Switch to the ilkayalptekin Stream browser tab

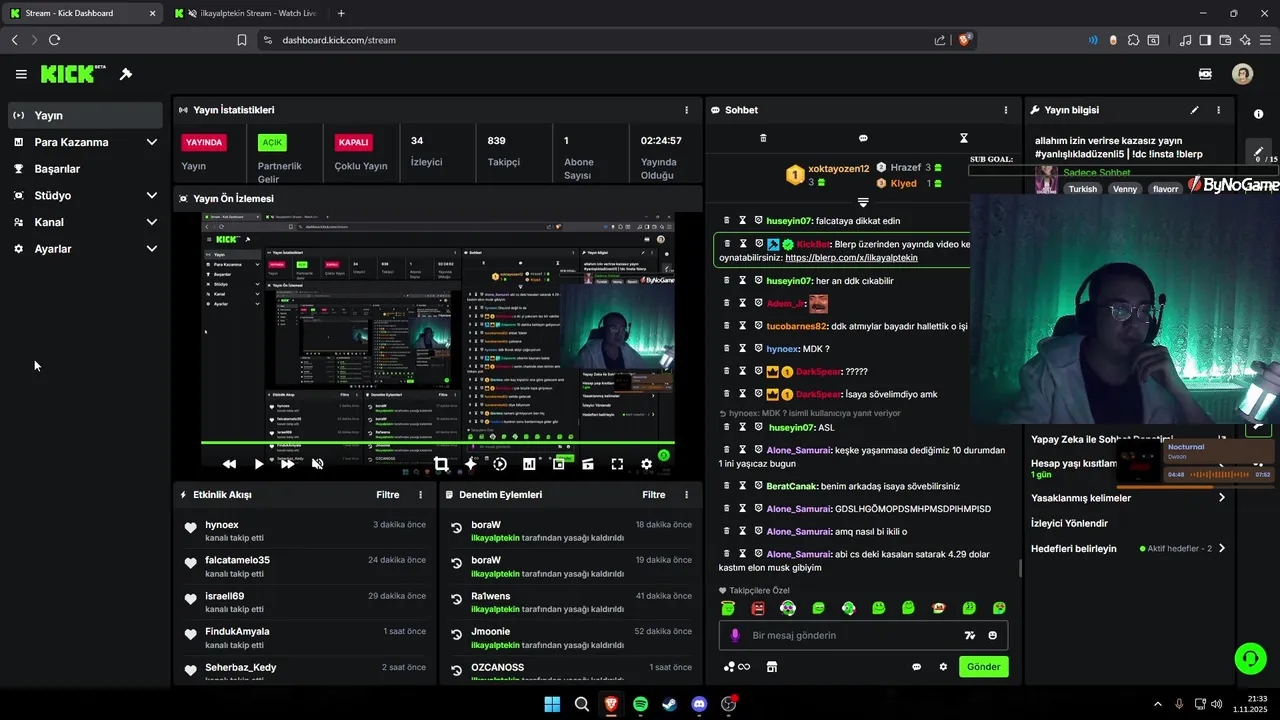click(x=244, y=13)
